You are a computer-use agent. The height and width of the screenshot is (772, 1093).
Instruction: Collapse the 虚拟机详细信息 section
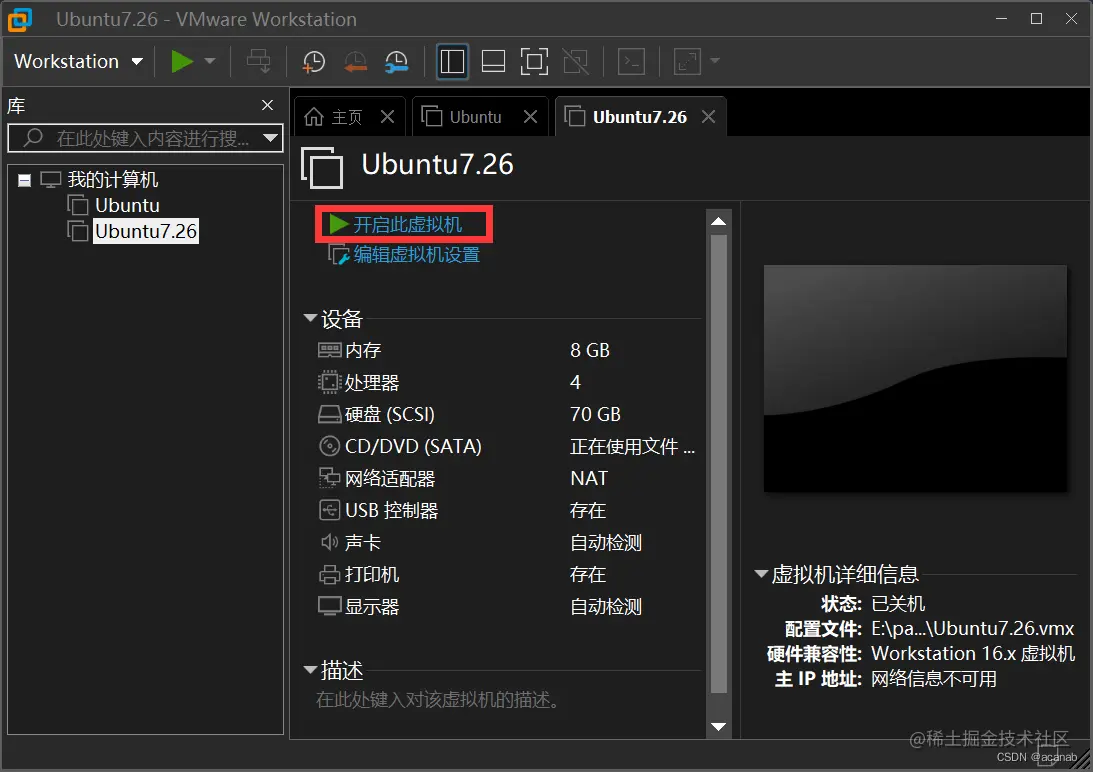761,575
